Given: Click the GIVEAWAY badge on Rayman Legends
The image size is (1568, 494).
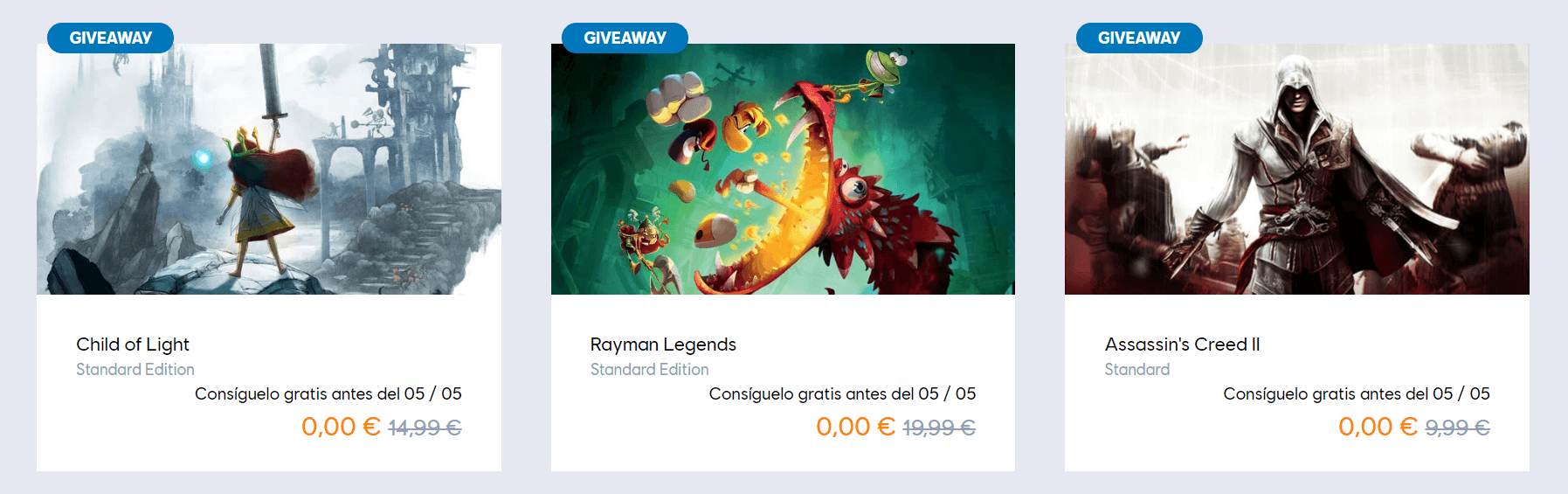Looking at the screenshot, I should click(625, 38).
